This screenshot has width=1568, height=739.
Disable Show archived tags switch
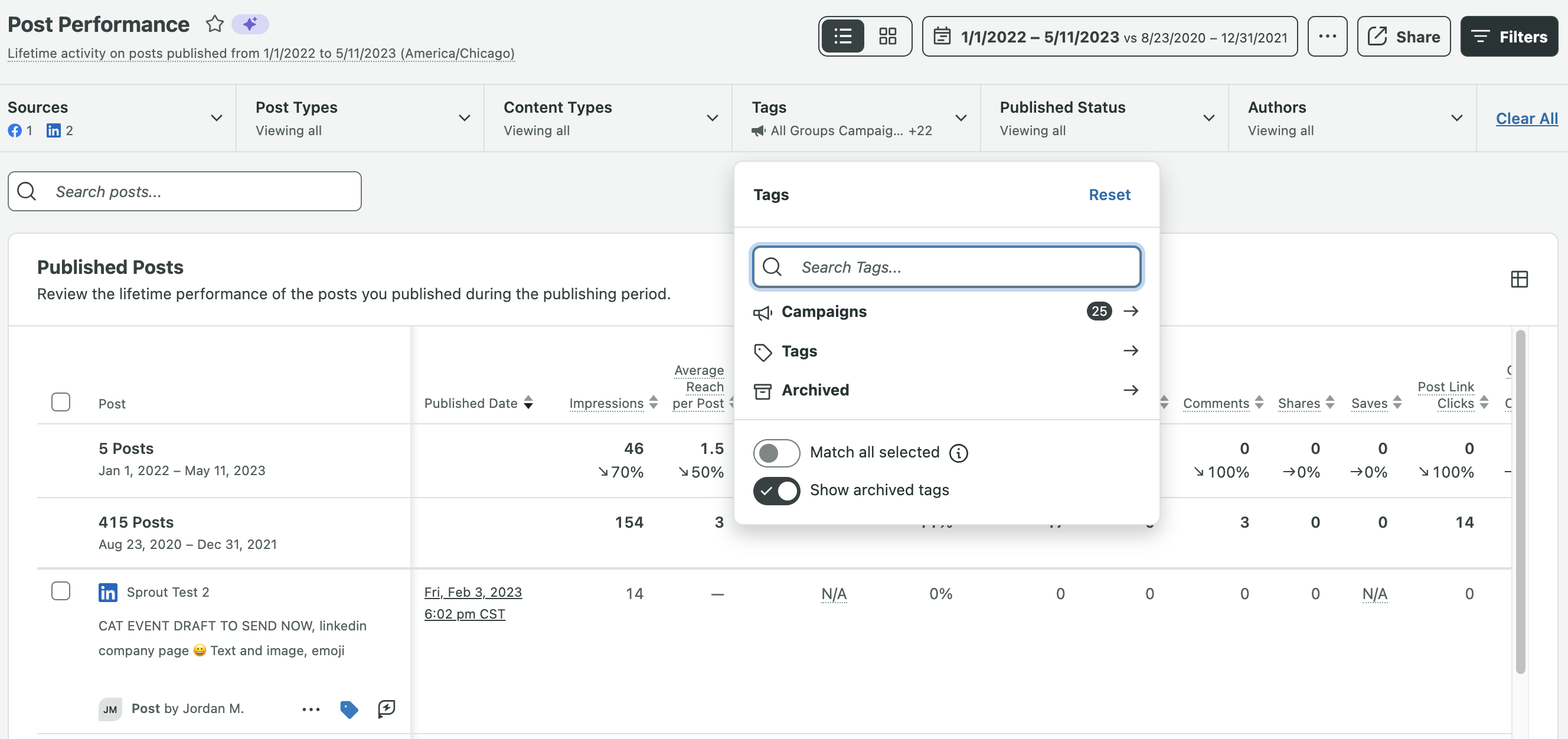tap(776, 491)
